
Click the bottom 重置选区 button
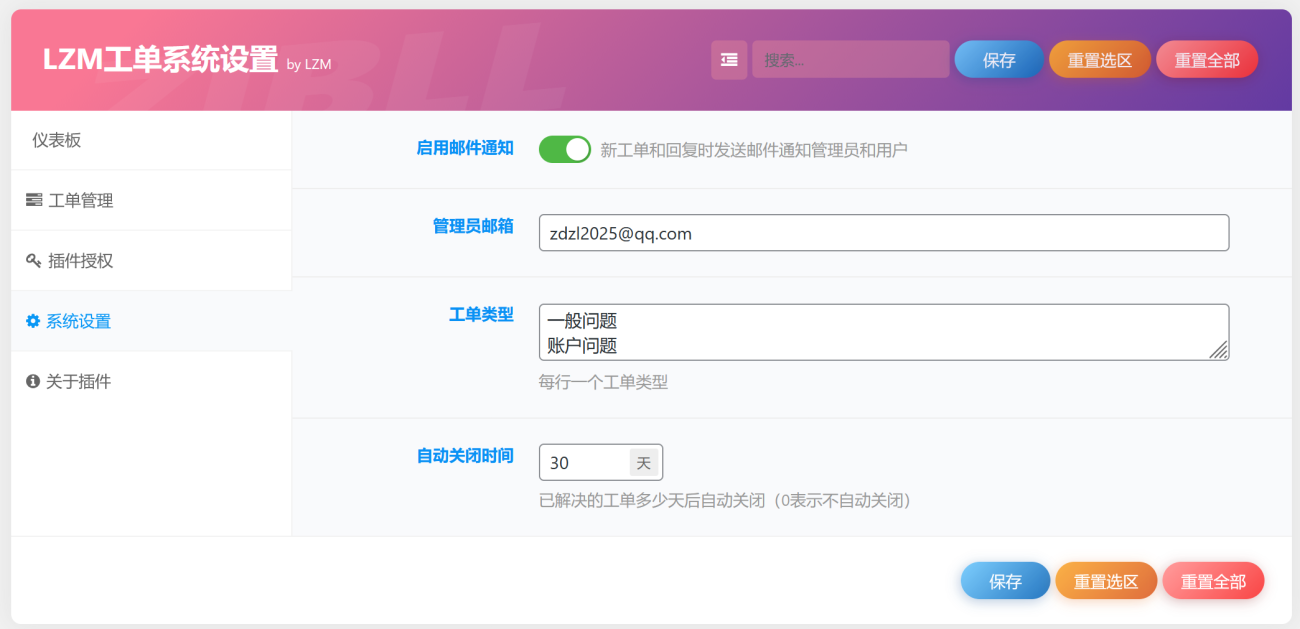tap(1106, 580)
